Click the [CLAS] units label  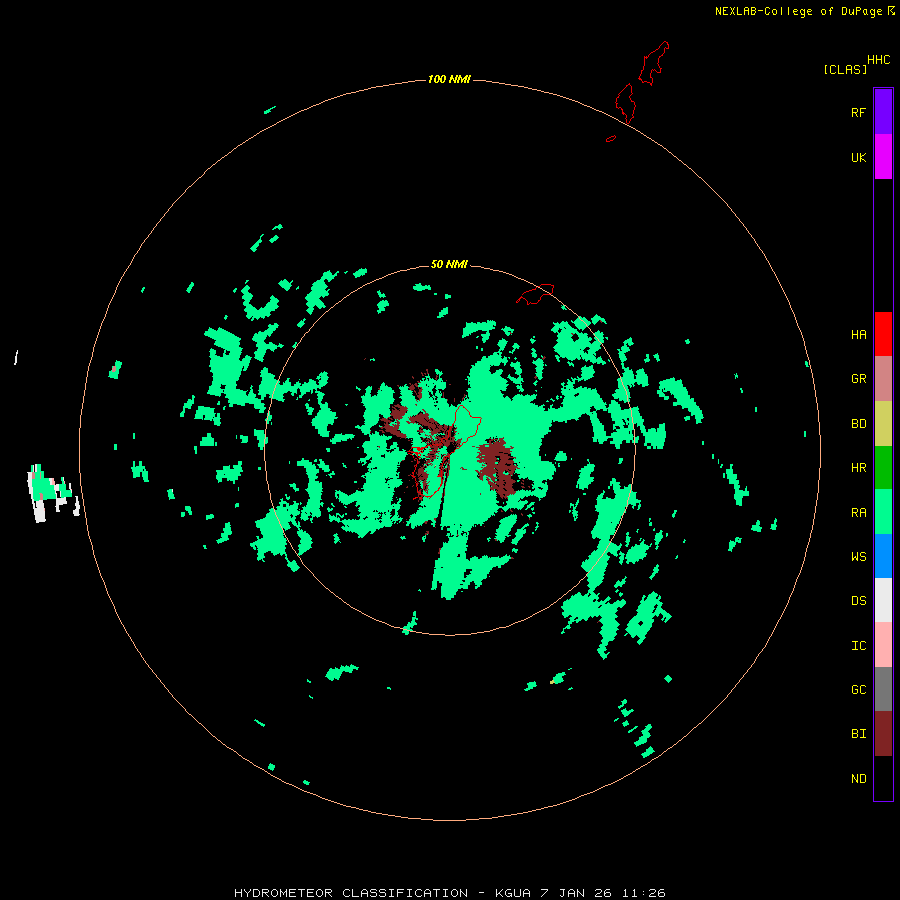pyautogui.click(x=845, y=69)
